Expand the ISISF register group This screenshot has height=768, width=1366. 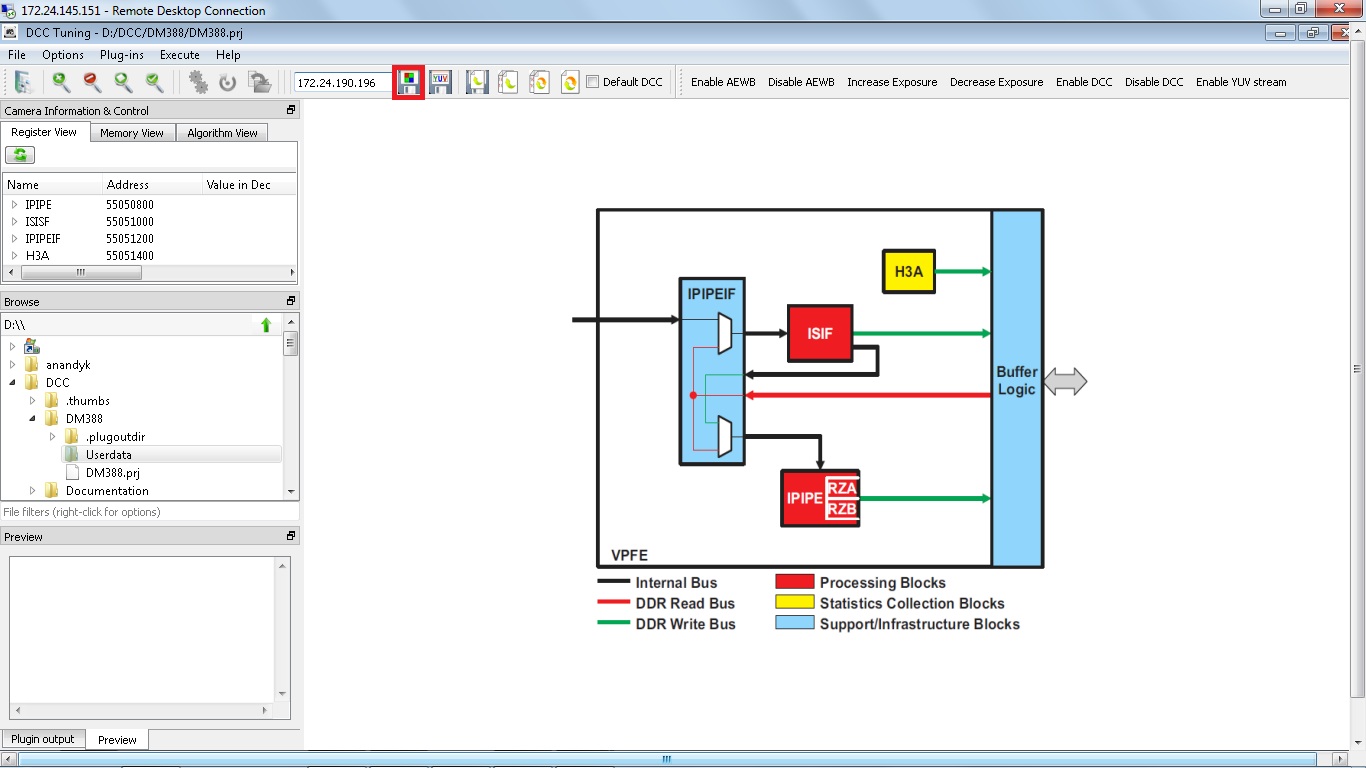coord(14,222)
